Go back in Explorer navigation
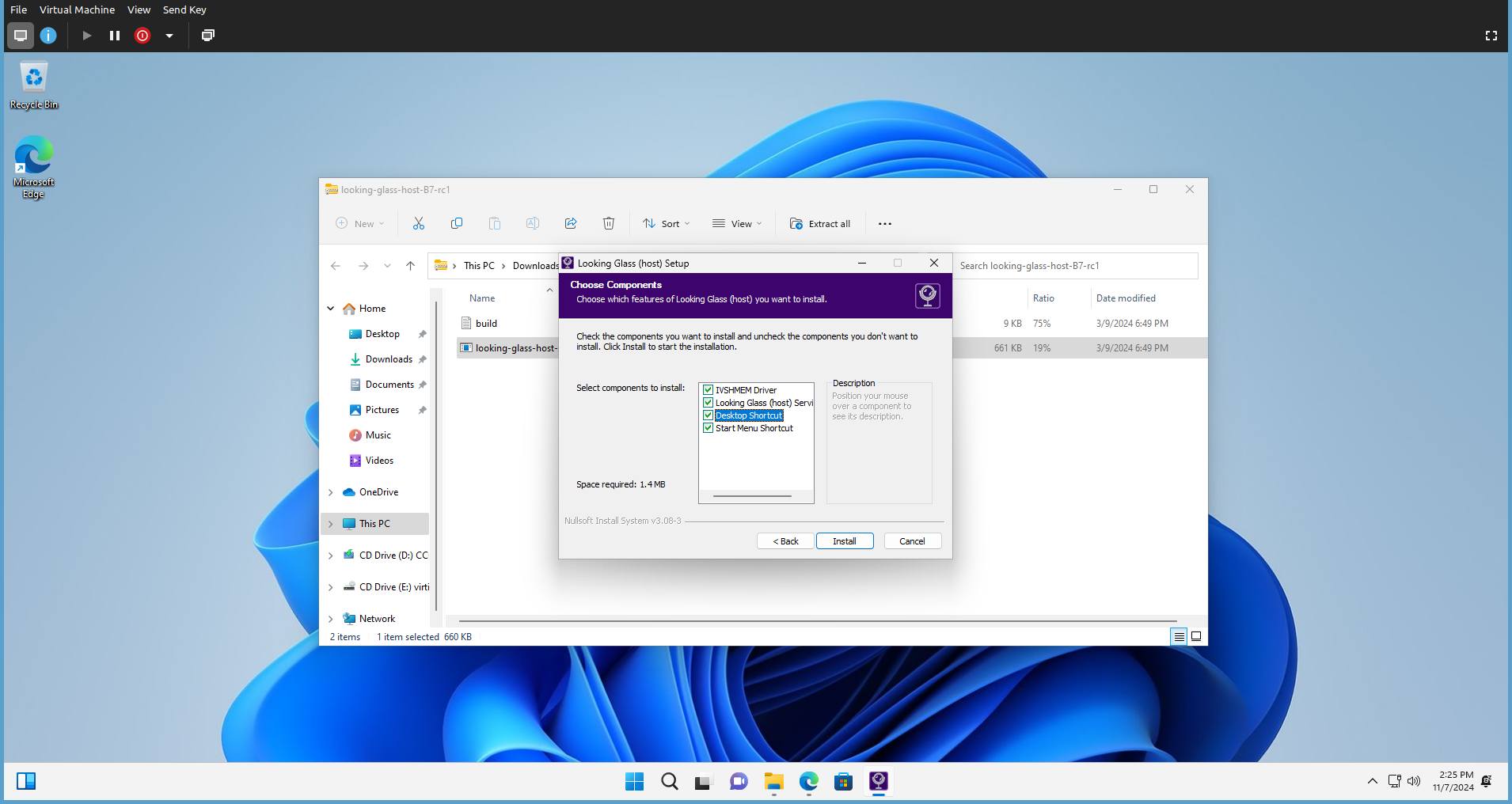Viewport: 1512px width, 804px height. coord(336,266)
